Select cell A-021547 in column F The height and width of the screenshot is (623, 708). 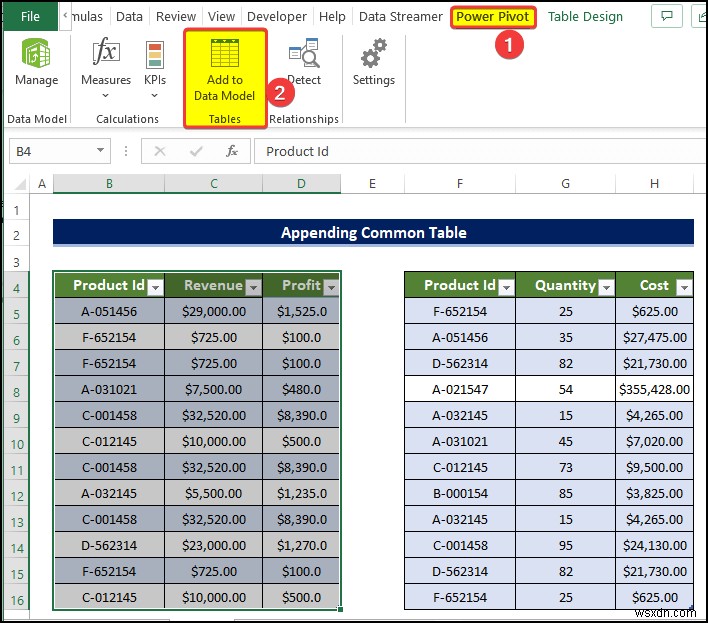click(460, 389)
